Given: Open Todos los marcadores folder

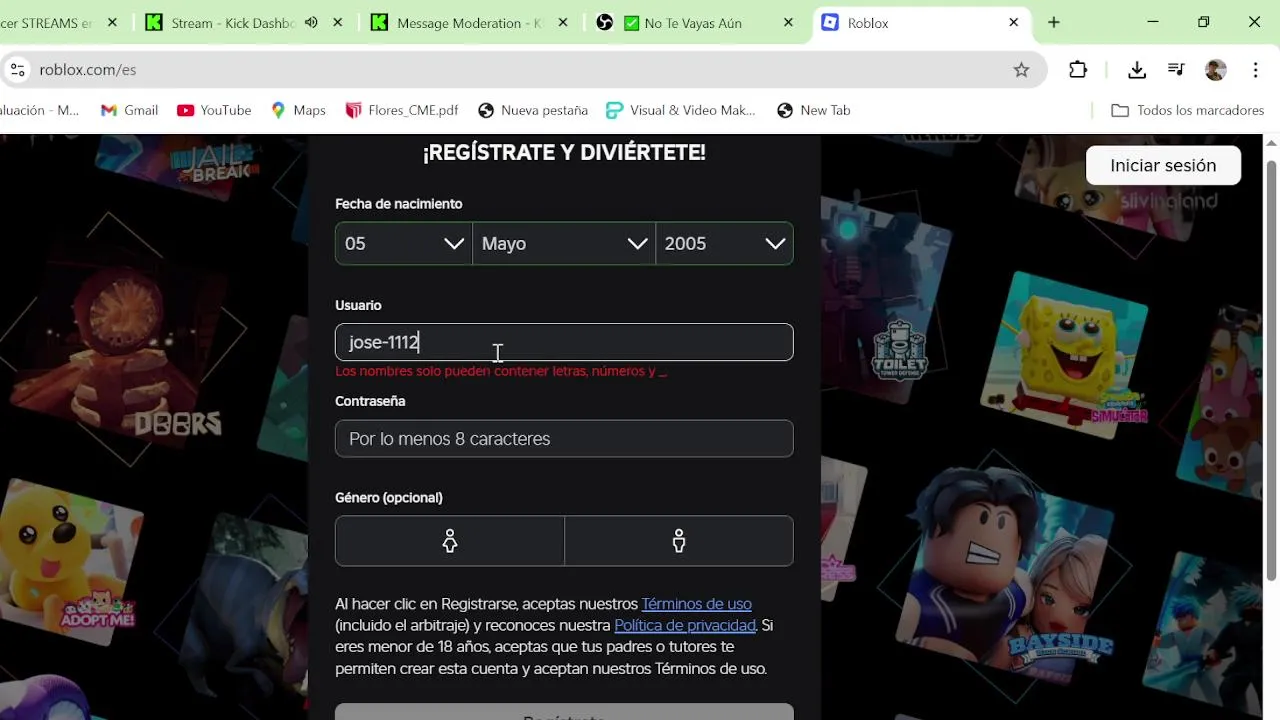Looking at the screenshot, I should 1188,110.
